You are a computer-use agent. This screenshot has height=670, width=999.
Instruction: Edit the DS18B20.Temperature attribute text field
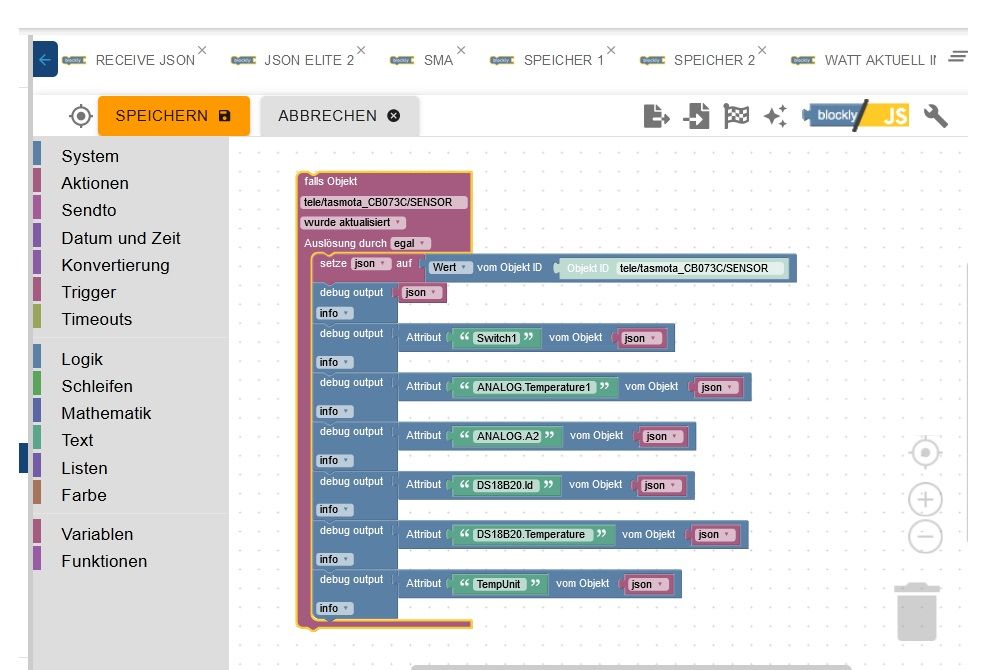click(x=531, y=534)
